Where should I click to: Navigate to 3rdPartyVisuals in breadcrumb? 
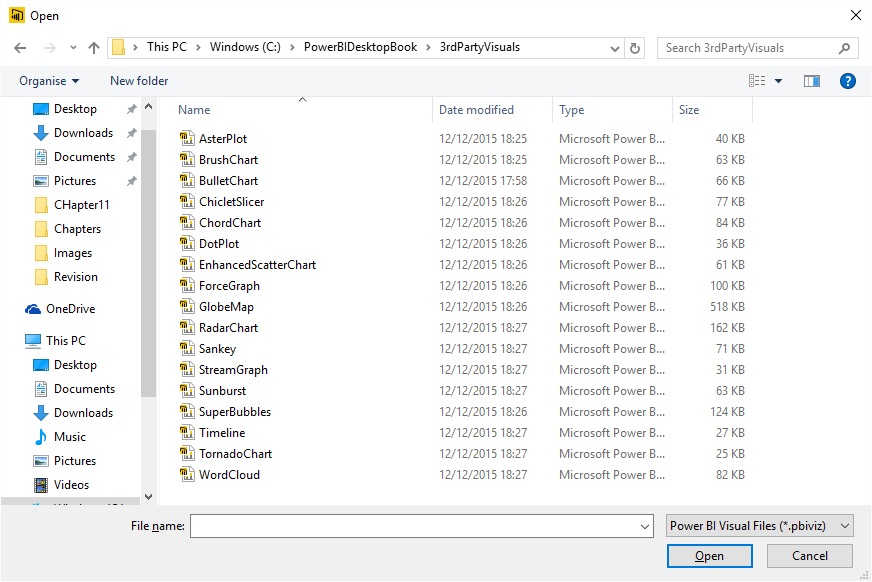[x=480, y=47]
